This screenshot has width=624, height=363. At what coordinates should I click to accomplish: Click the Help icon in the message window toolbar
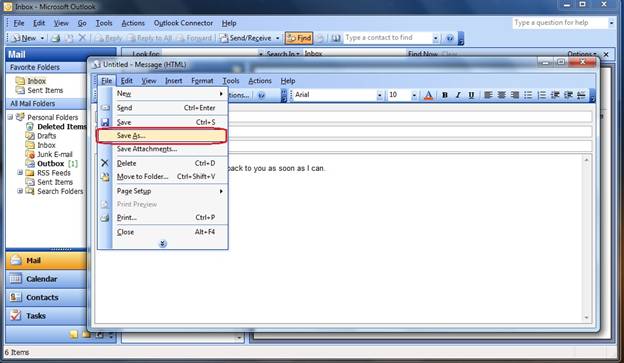pyautogui.click(x=261, y=95)
